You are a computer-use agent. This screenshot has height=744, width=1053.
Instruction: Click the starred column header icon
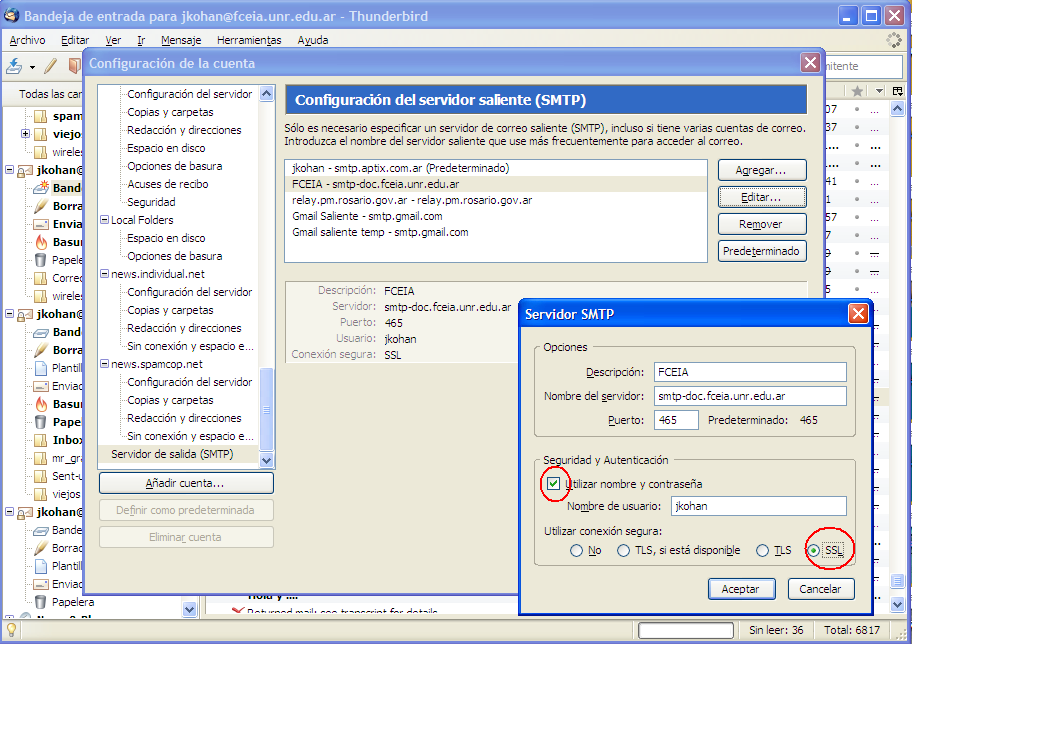pos(857,91)
